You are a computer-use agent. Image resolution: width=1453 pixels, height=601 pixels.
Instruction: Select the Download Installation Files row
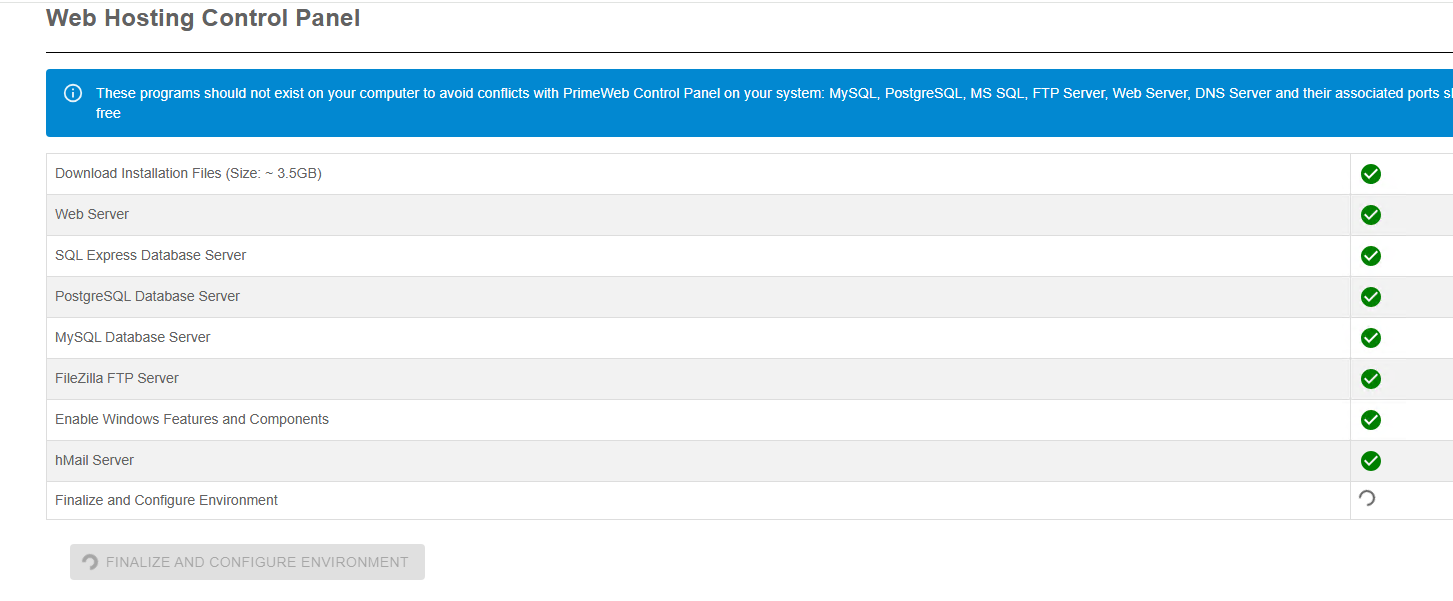[x=188, y=173]
